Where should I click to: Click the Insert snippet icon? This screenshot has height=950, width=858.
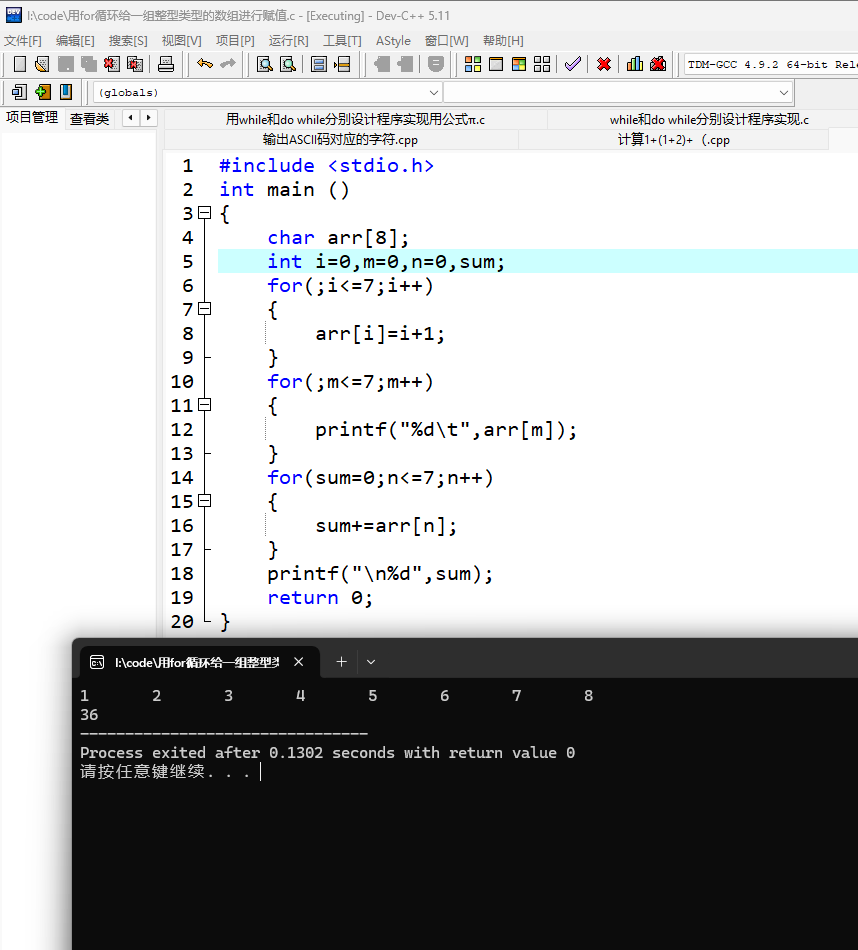(x=19, y=92)
